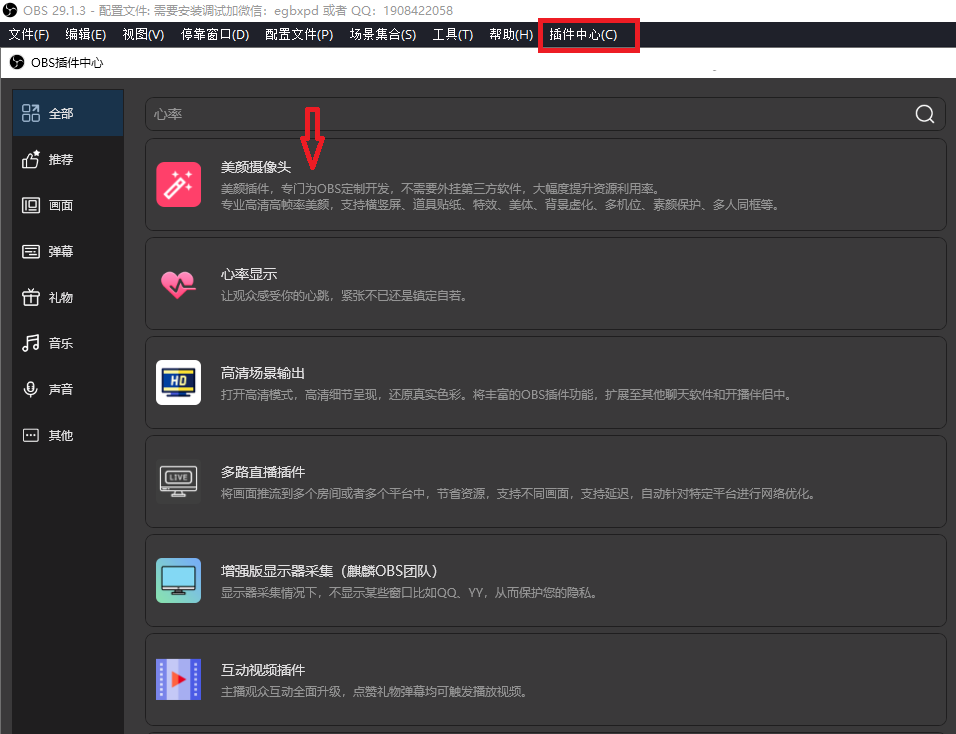Open the 声音 category in the sidebar

coord(67,389)
